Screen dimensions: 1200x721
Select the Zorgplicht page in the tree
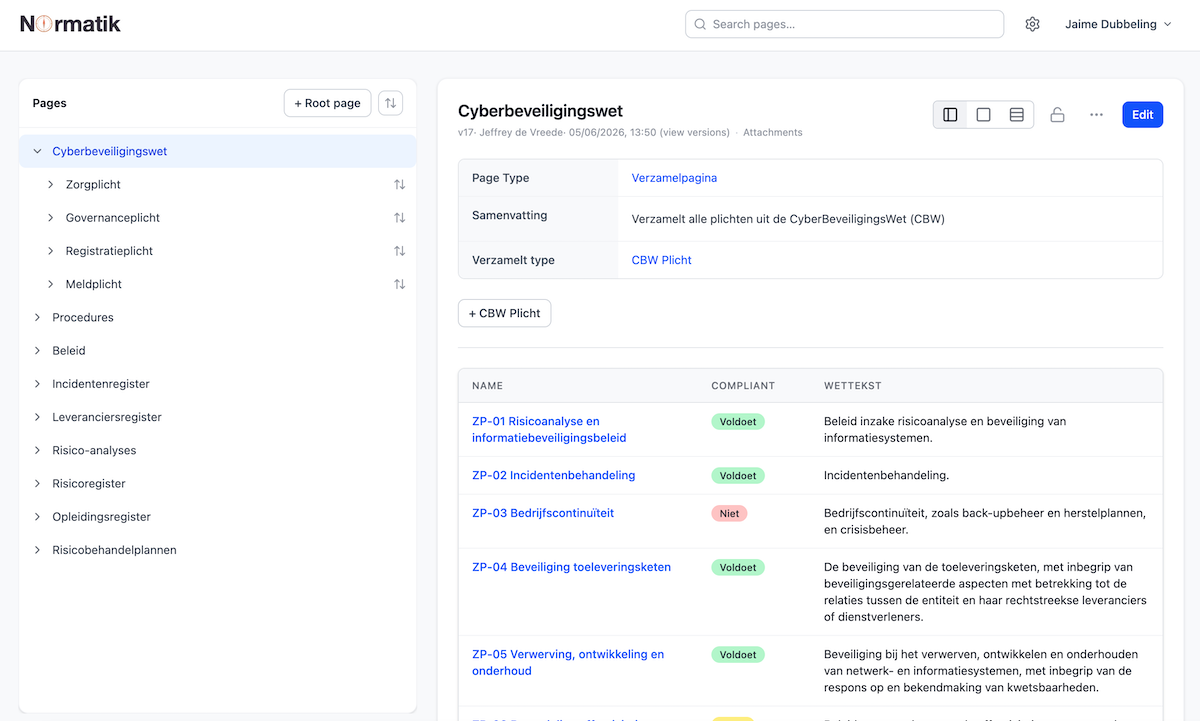pyautogui.click(x=93, y=185)
